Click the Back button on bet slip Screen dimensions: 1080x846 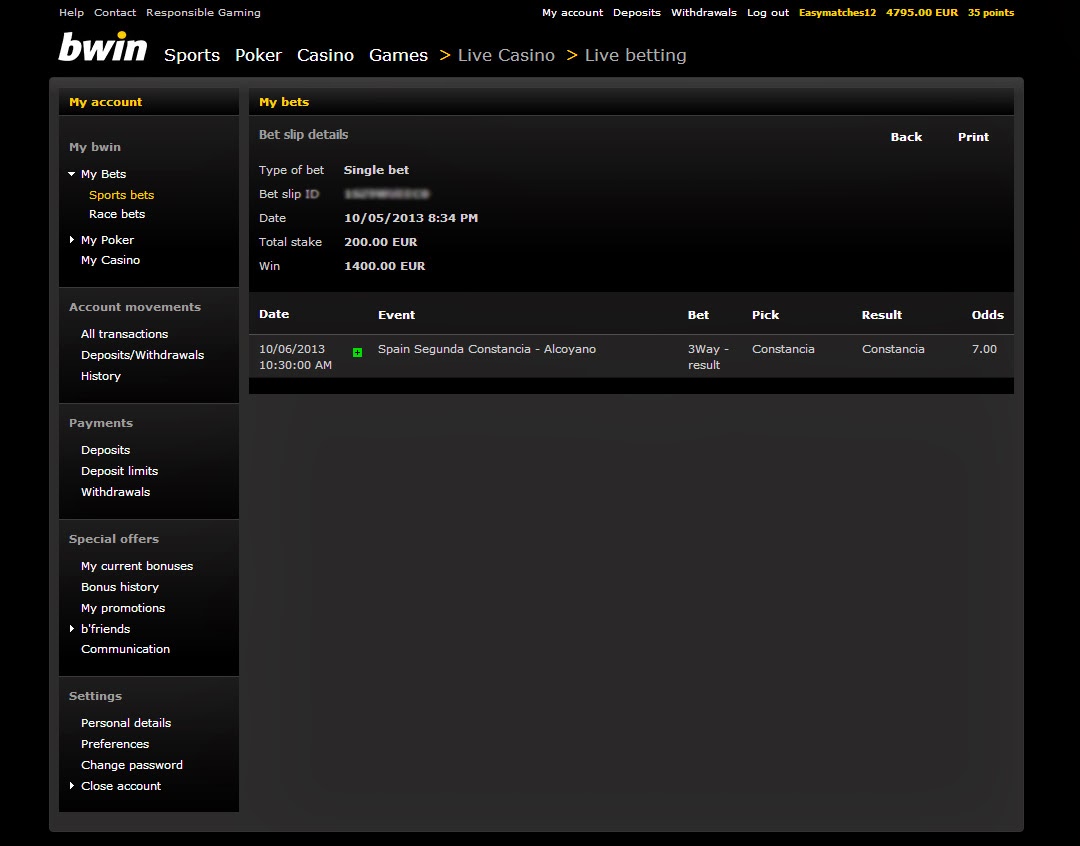(x=906, y=137)
